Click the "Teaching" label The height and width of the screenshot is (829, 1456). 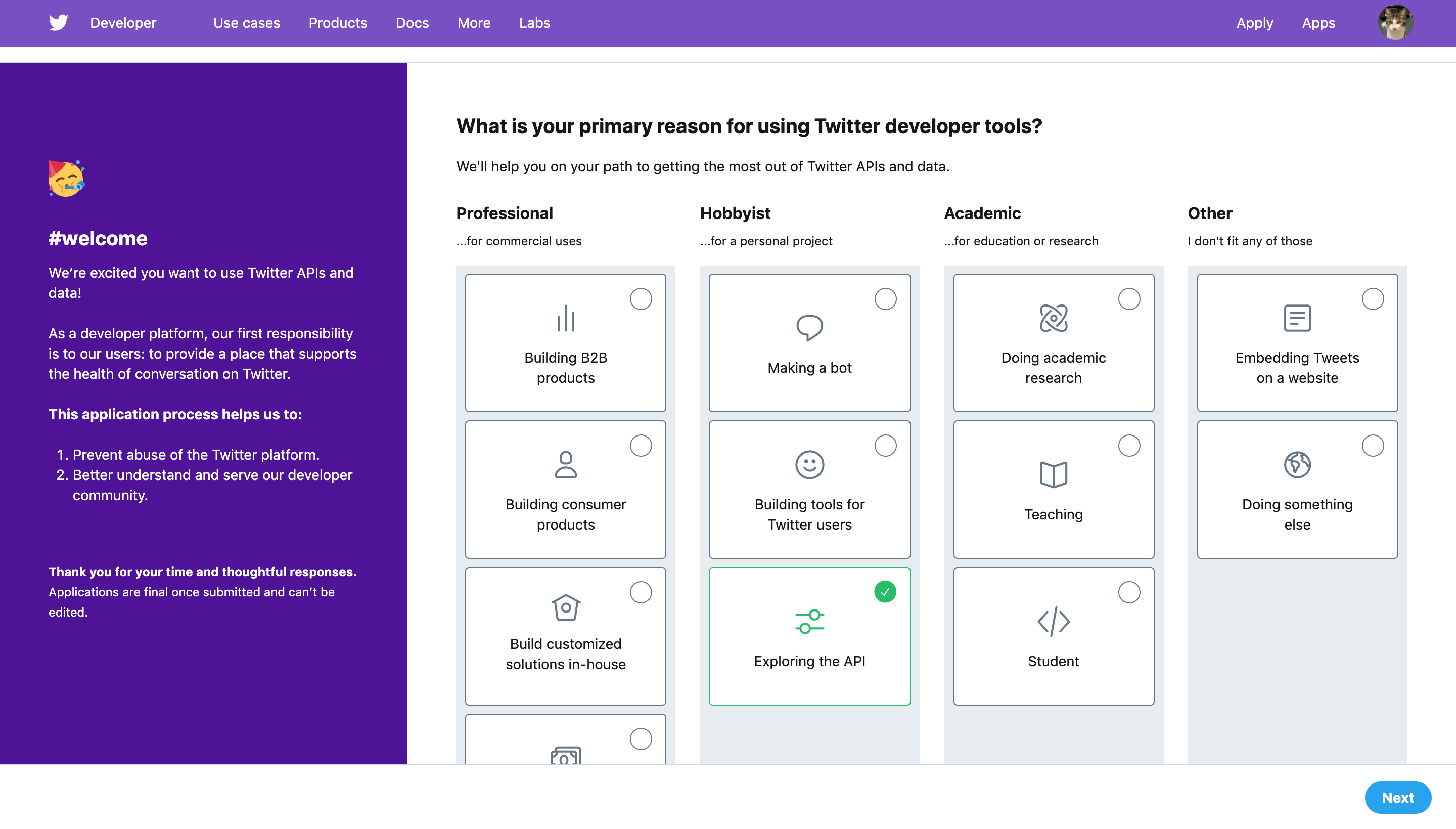coord(1053,515)
